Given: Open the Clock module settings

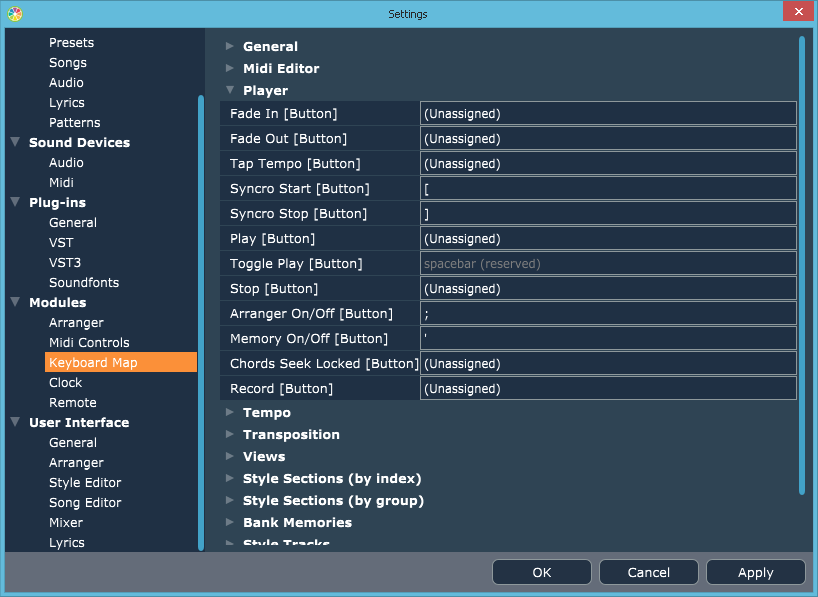Looking at the screenshot, I should click(66, 383).
